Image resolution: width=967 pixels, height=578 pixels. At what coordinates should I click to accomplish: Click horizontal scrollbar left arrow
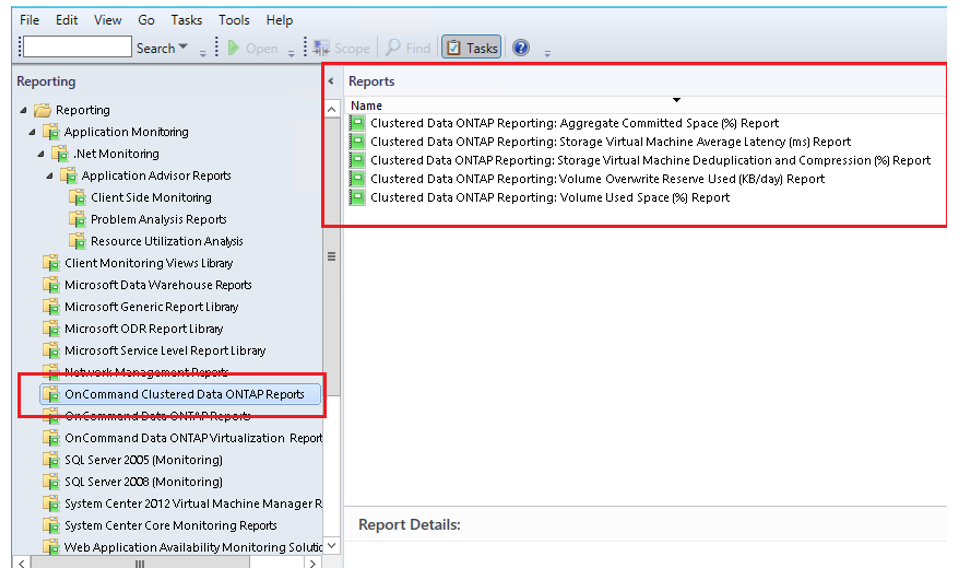22,563
